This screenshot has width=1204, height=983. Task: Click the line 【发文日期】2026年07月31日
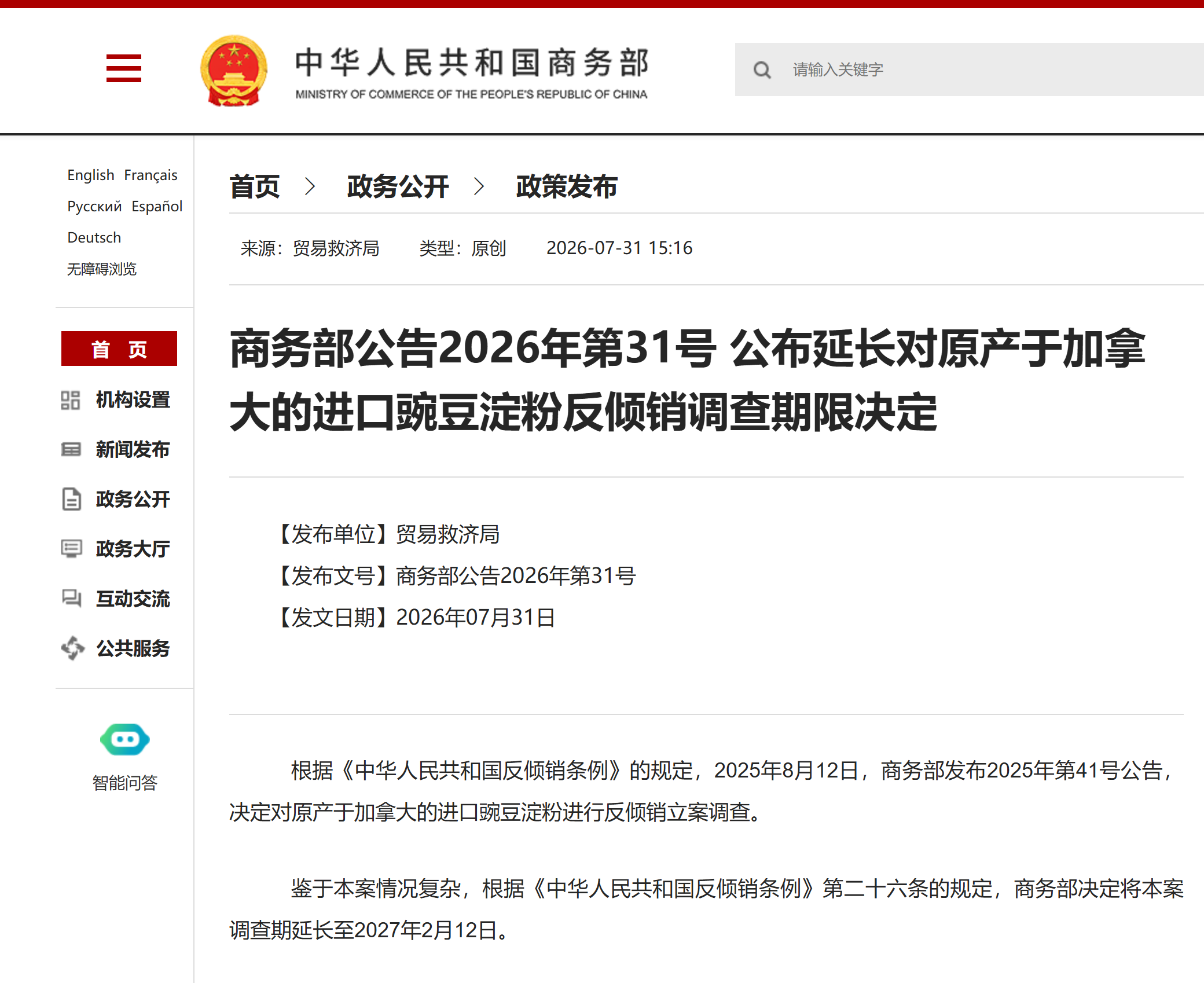click(413, 617)
